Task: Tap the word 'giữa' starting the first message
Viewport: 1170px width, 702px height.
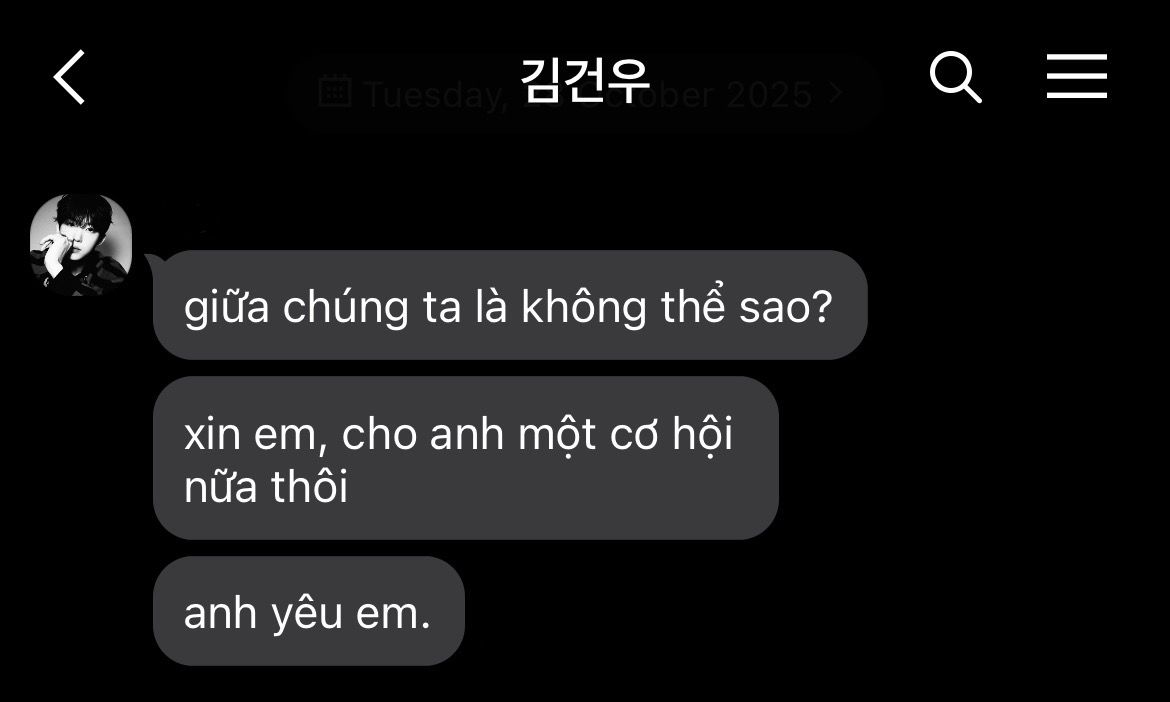Action: coord(226,307)
